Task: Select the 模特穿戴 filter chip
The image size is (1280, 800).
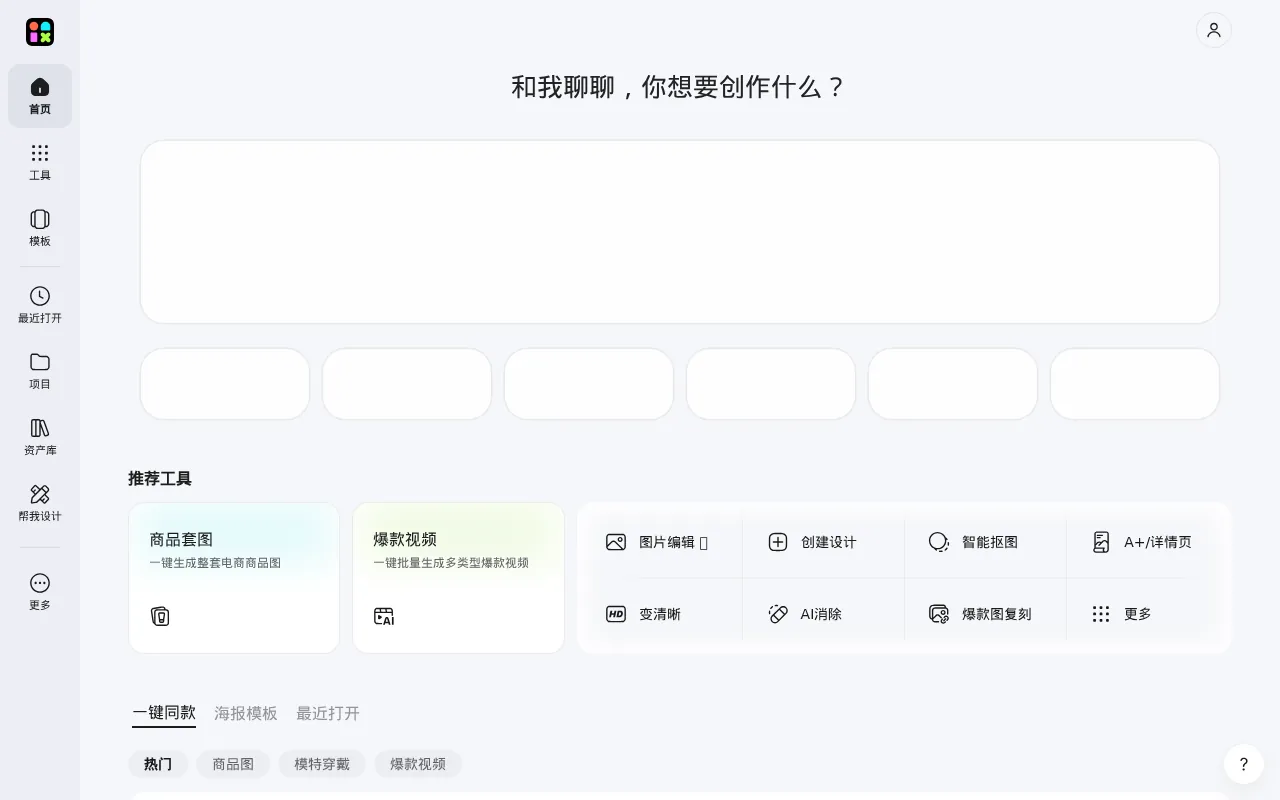Action: [x=322, y=764]
